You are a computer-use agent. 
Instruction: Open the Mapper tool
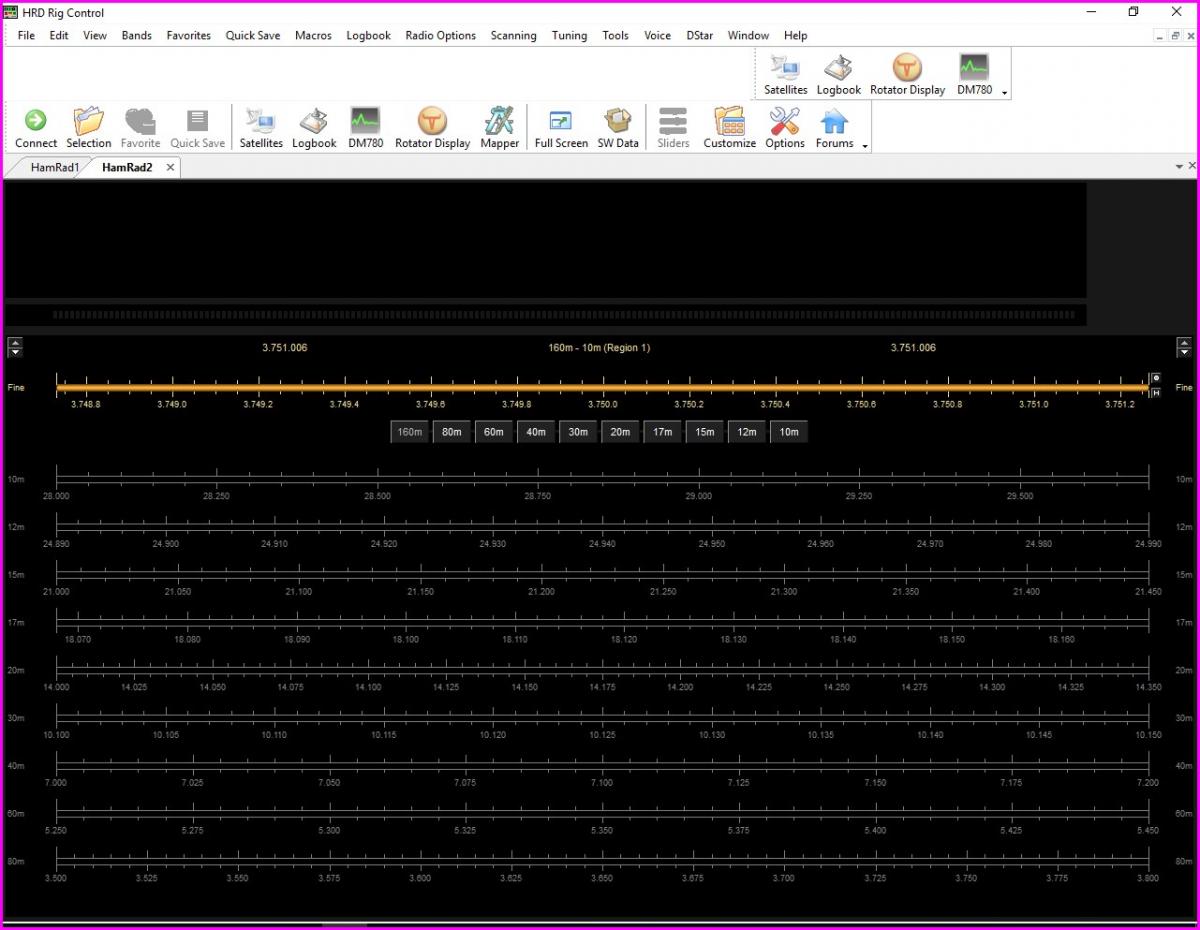click(499, 122)
